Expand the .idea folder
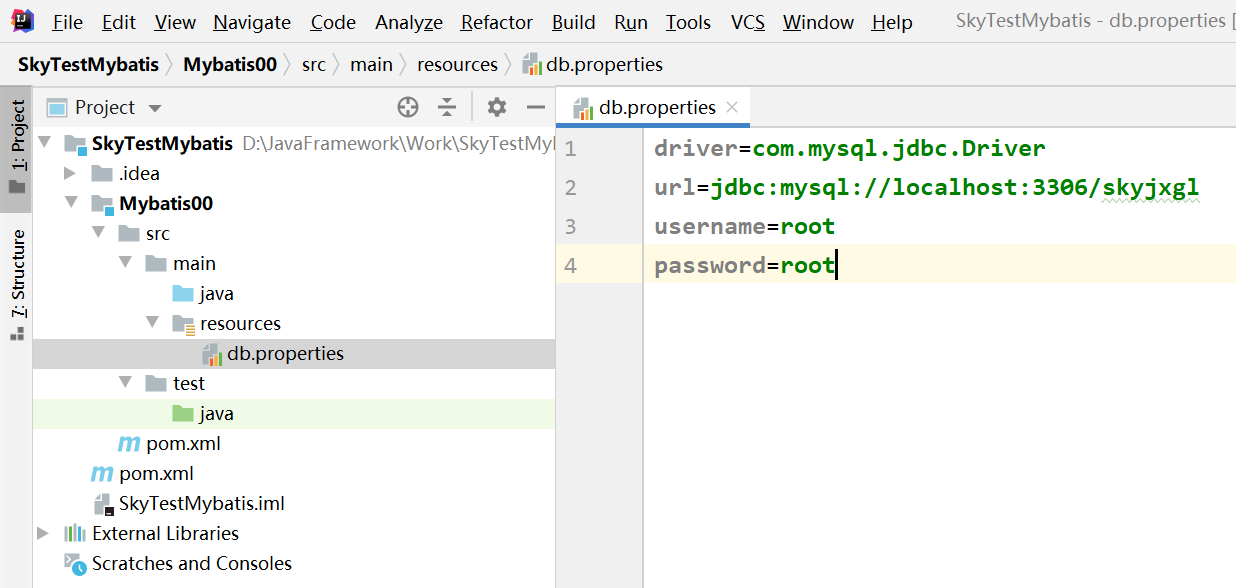The height and width of the screenshot is (588, 1236). tap(70, 173)
